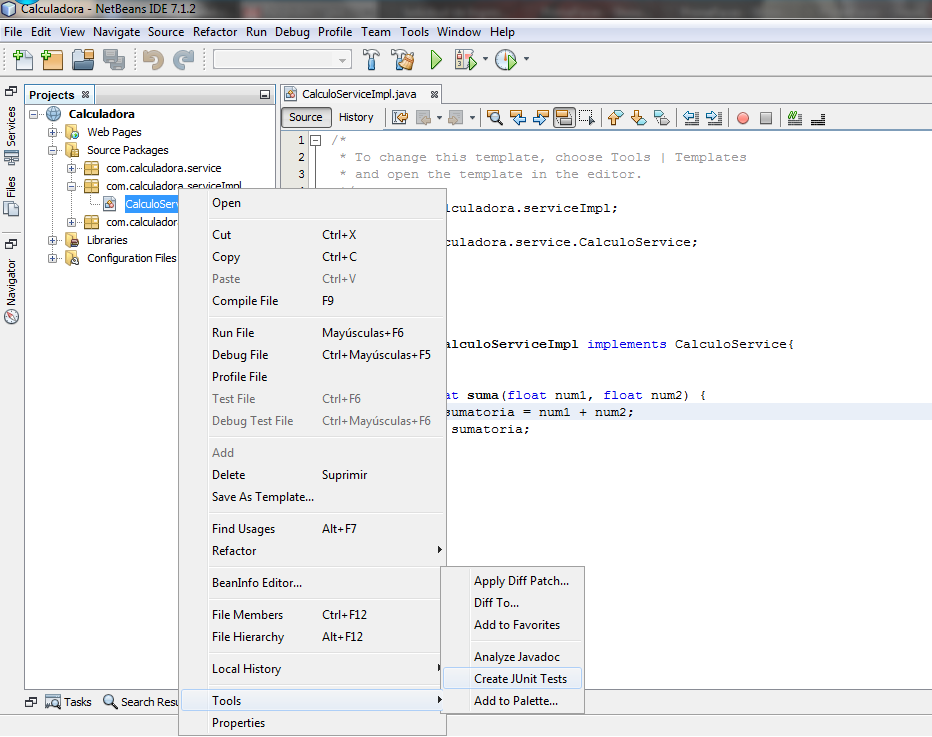Click the New File toolbar icon
Screen dimensions: 932x737
pos(23,59)
